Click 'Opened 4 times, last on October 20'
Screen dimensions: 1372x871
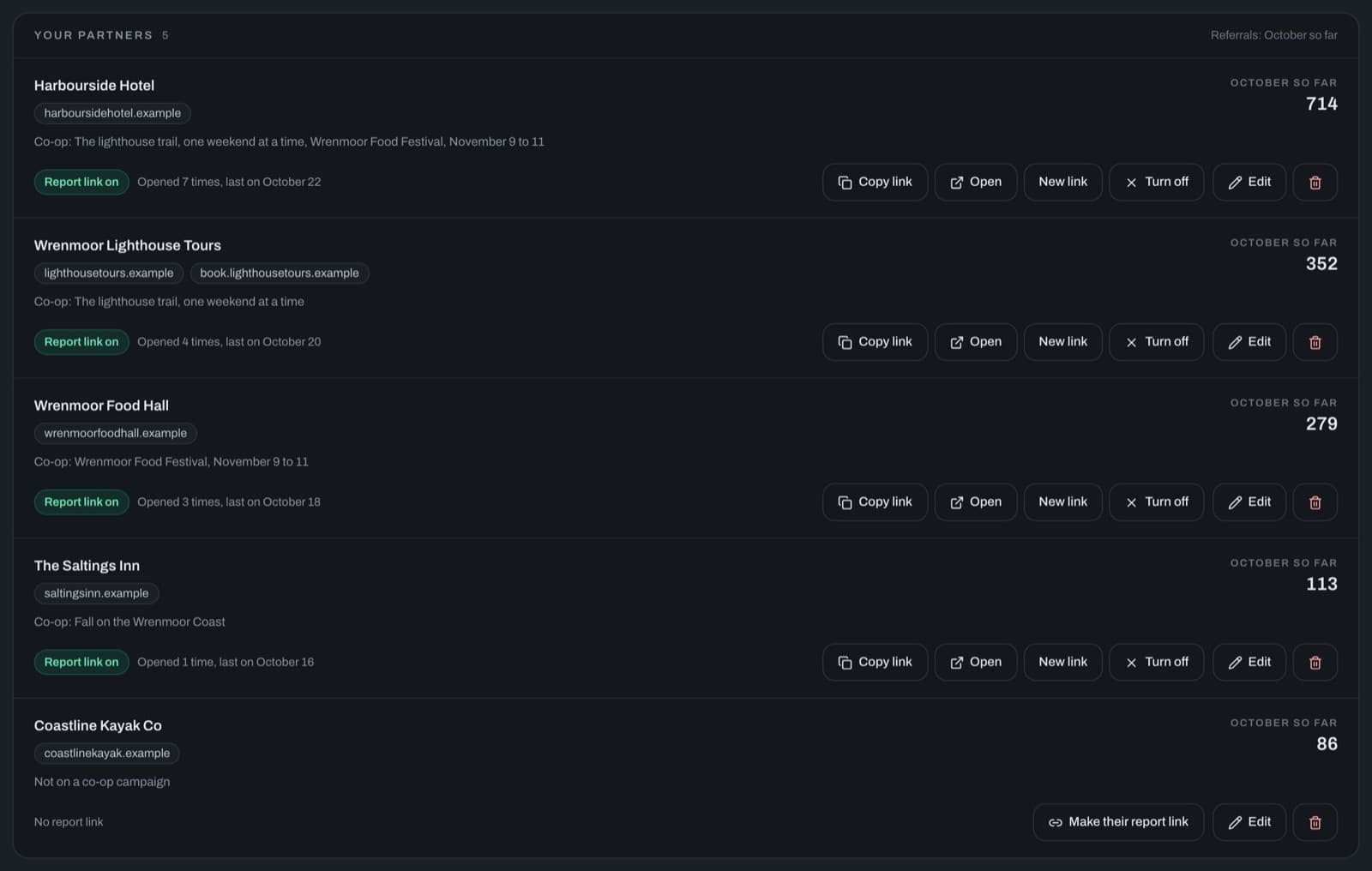[x=229, y=342]
